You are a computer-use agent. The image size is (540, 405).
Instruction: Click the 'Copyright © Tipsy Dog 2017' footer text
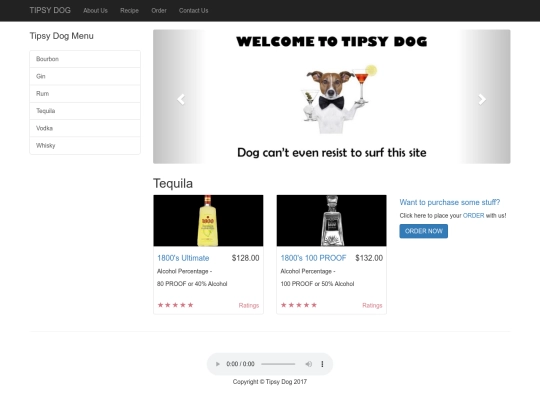[x=270, y=382]
